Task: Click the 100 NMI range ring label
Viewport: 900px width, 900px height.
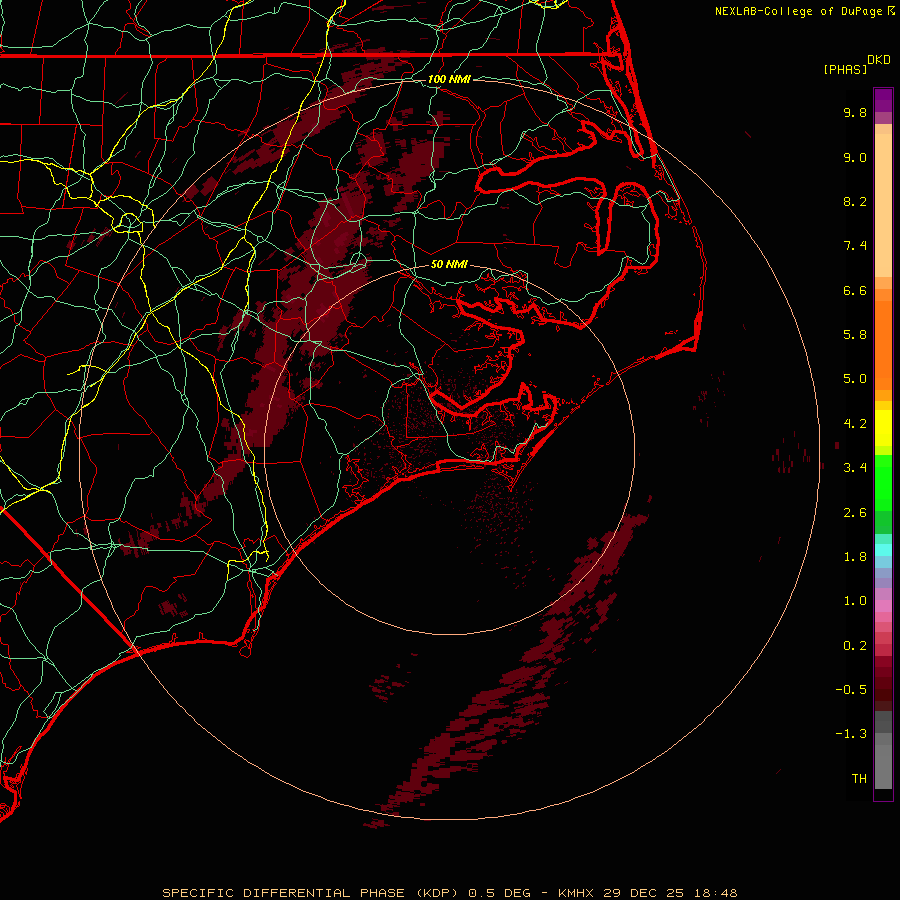Action: tap(449, 79)
